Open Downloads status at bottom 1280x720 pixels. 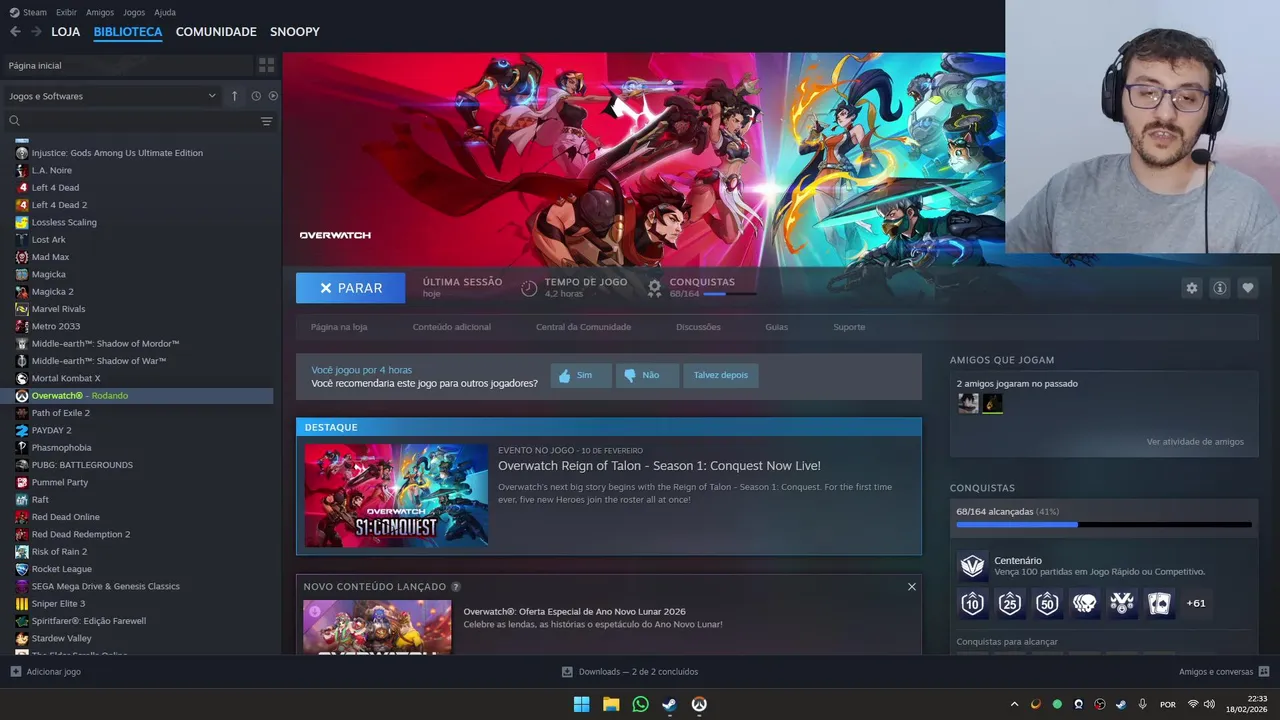[x=630, y=672]
